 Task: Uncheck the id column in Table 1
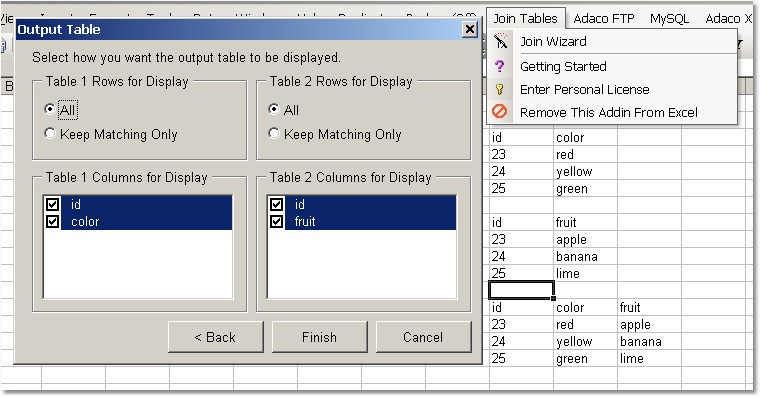click(x=52, y=204)
